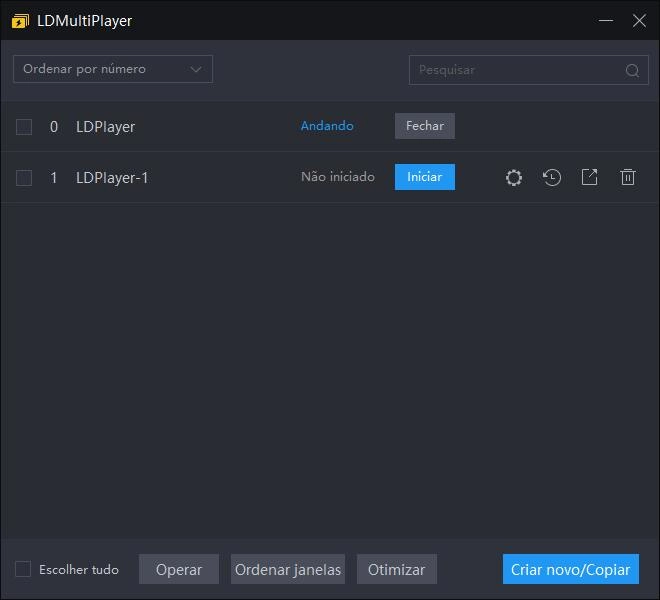
Task: Delete LDPlayer-1 with the trash icon
Action: (x=628, y=178)
